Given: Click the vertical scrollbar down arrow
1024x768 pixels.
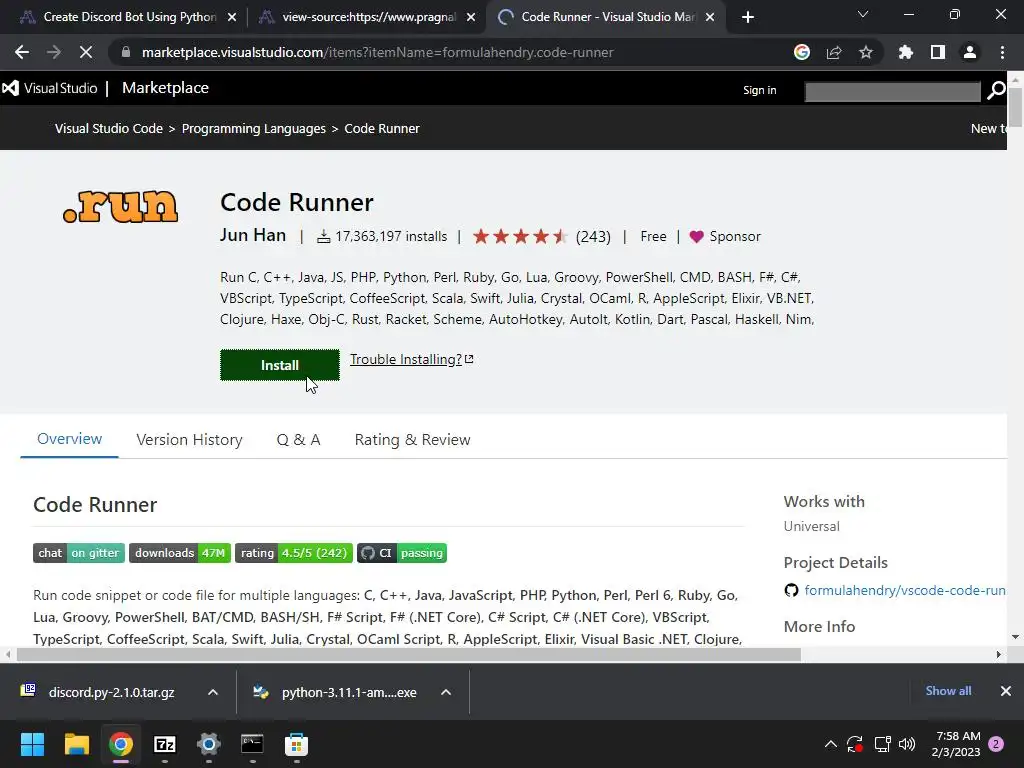Looking at the screenshot, I should tap(1015, 637).
